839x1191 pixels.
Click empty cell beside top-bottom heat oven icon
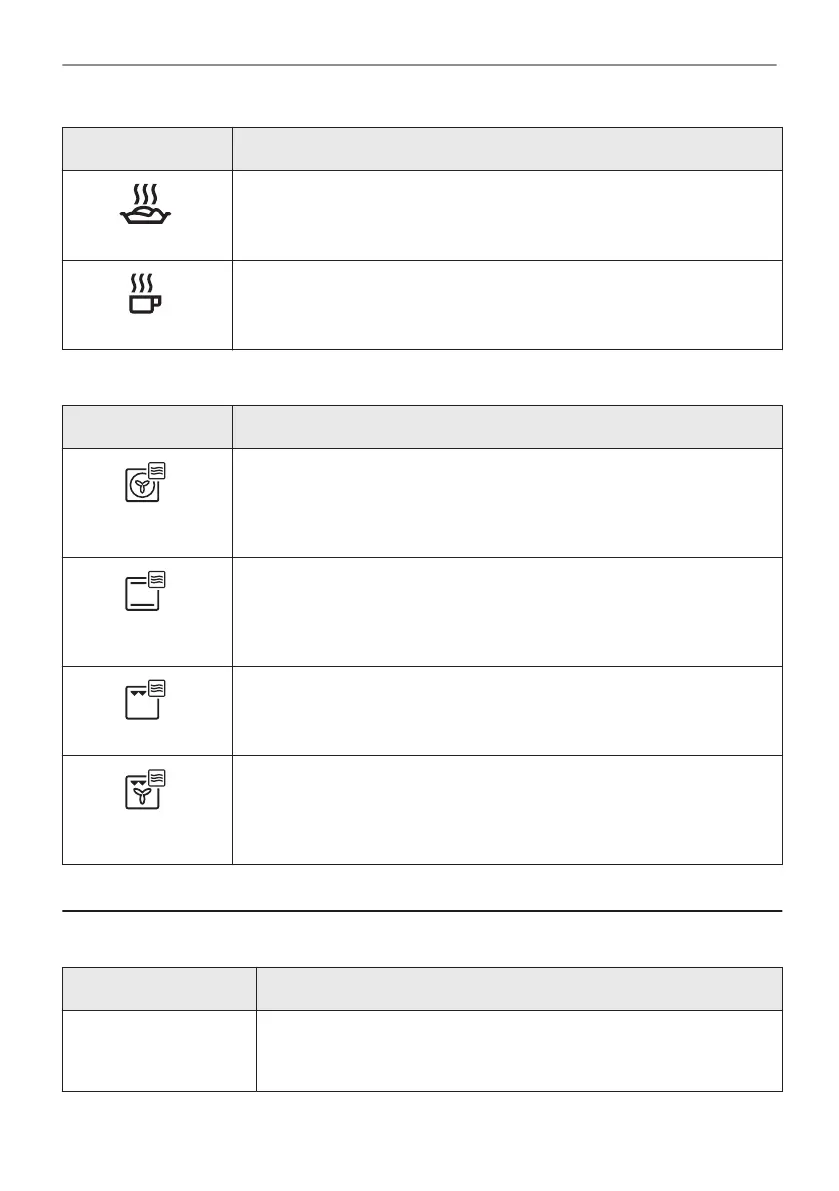pos(507,611)
